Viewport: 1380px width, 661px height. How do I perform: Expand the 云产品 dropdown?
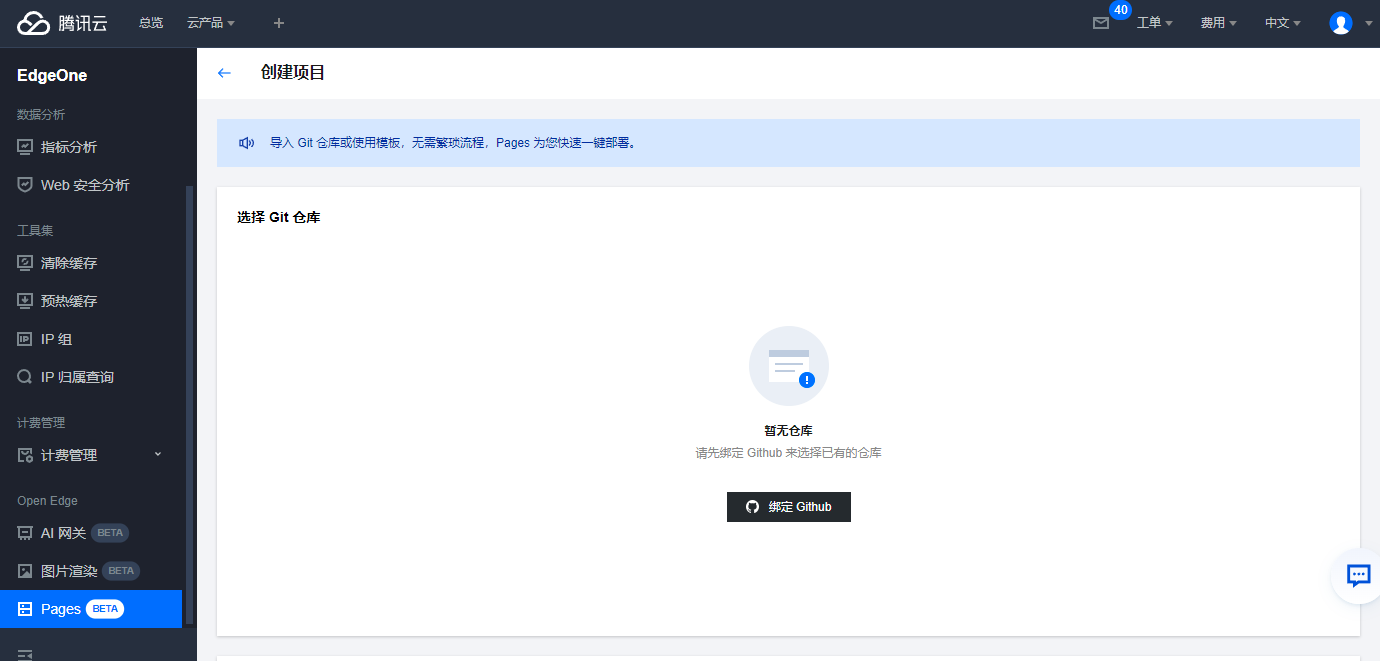(211, 23)
